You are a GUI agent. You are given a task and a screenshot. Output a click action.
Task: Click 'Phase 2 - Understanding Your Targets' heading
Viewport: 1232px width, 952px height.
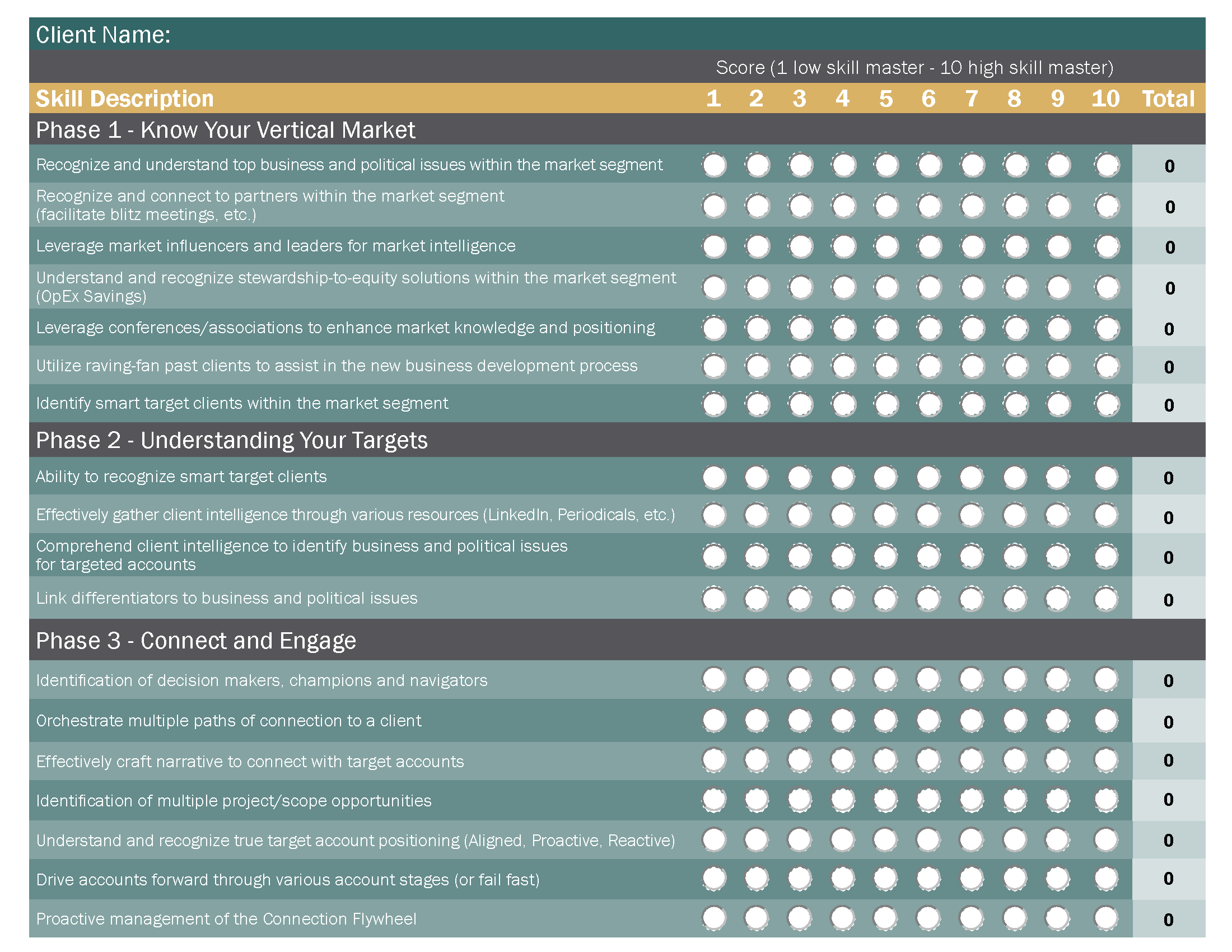point(232,441)
